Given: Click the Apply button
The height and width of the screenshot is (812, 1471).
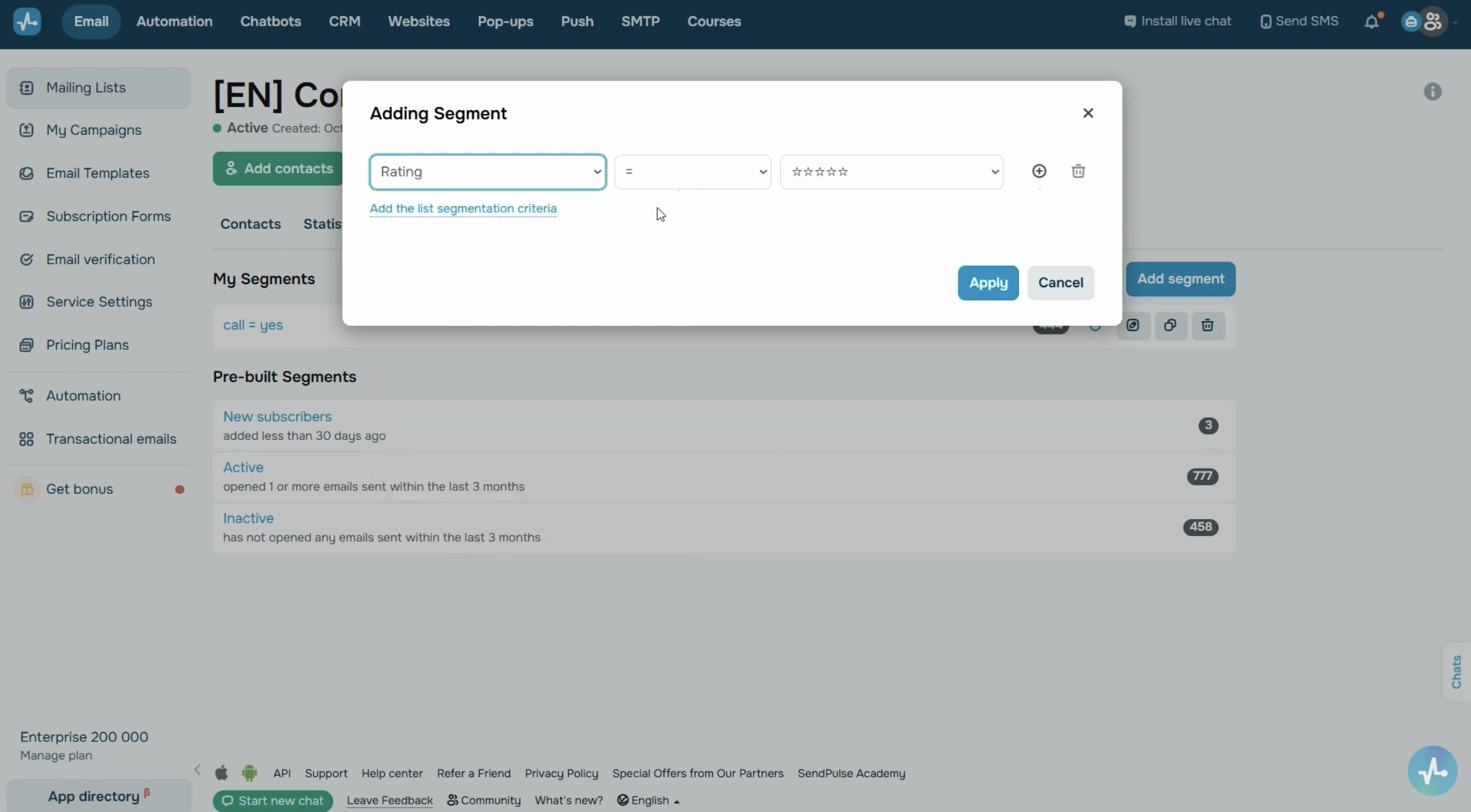Looking at the screenshot, I should coord(988,283).
